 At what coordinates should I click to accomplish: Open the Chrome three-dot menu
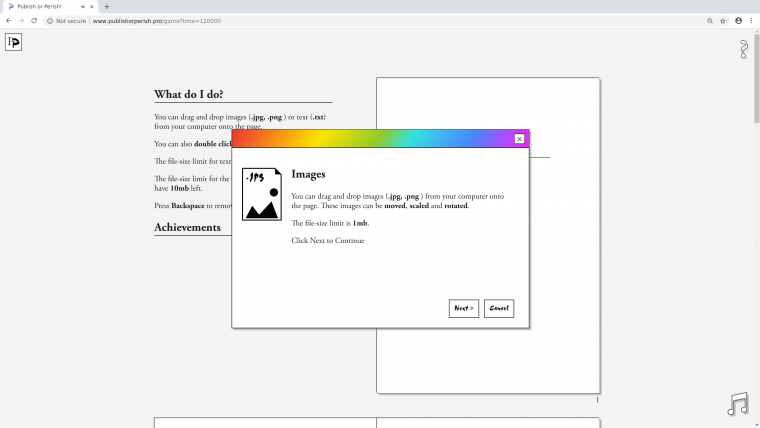[752, 20]
